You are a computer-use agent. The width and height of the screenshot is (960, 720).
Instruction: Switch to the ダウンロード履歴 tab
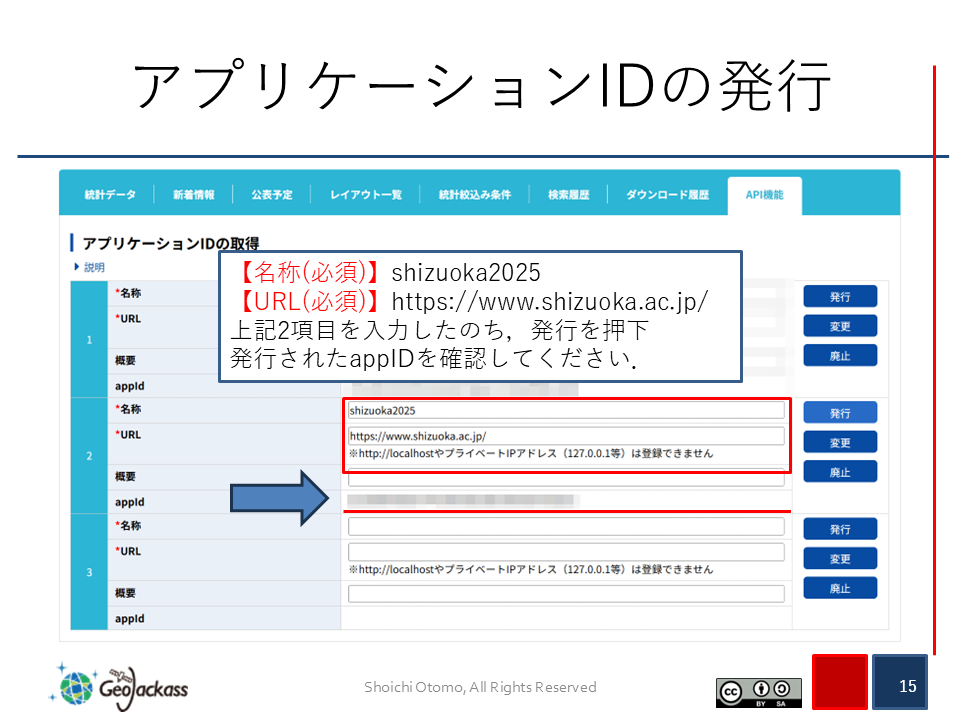(667, 195)
